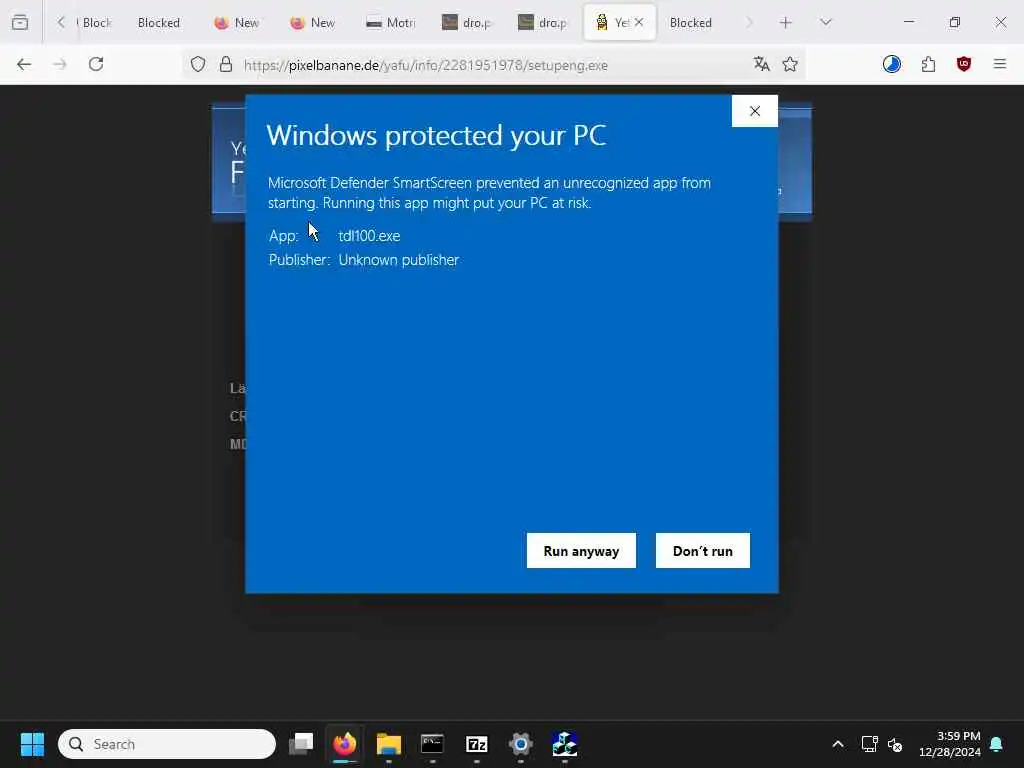This screenshot has width=1024, height=768.
Task: Open the network tray icon
Action: click(x=869, y=744)
